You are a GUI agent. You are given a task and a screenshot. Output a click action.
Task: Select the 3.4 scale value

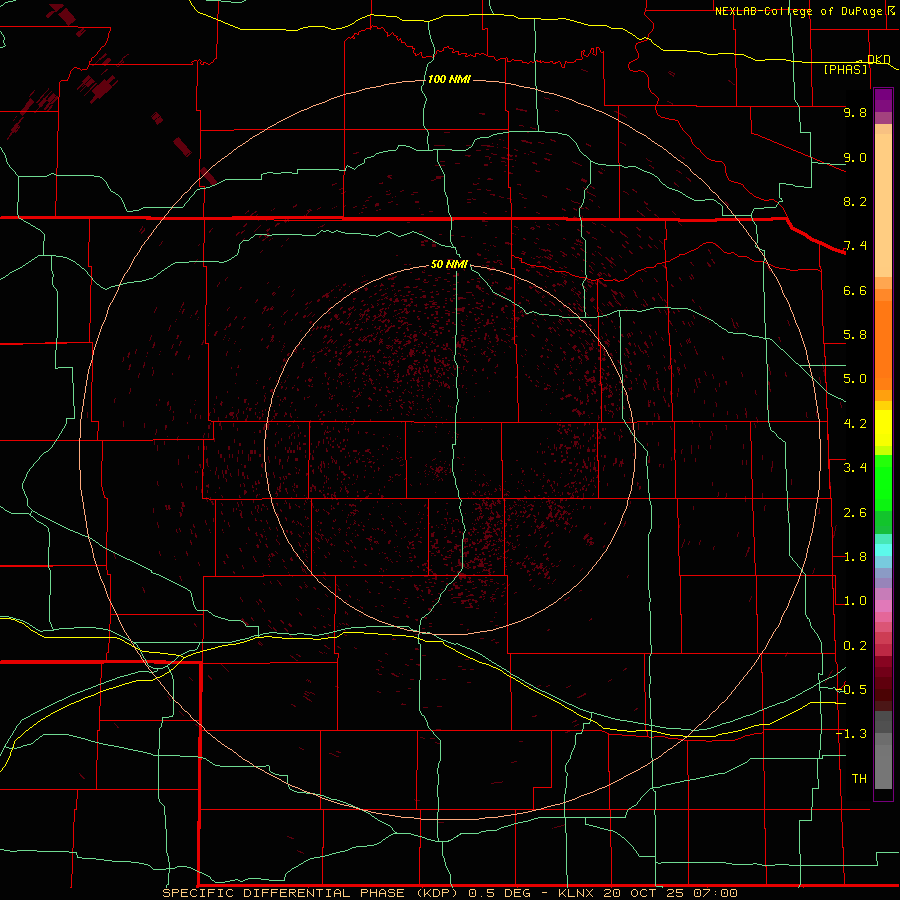pos(855,468)
